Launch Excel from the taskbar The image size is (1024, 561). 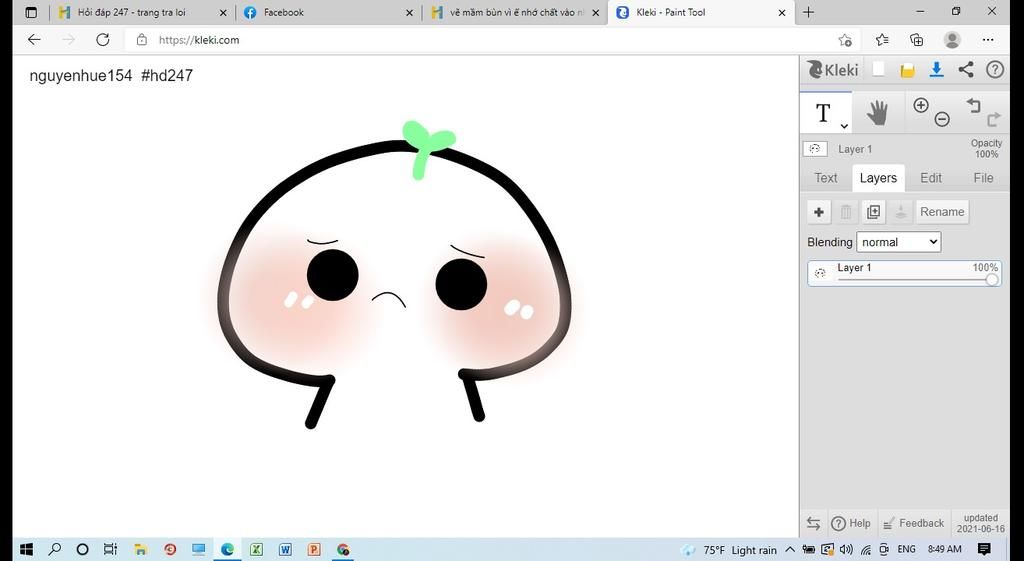coord(256,549)
